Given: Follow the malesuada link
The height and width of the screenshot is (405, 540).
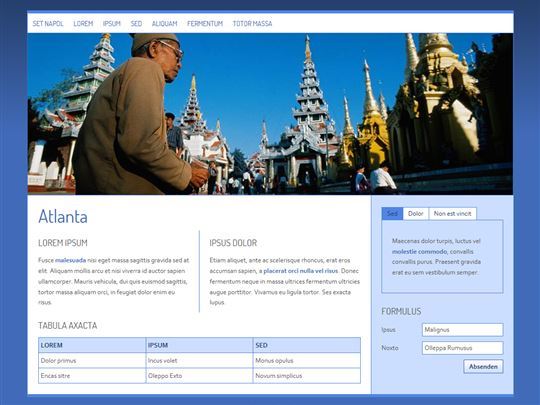Looking at the screenshot, I should (71, 260).
